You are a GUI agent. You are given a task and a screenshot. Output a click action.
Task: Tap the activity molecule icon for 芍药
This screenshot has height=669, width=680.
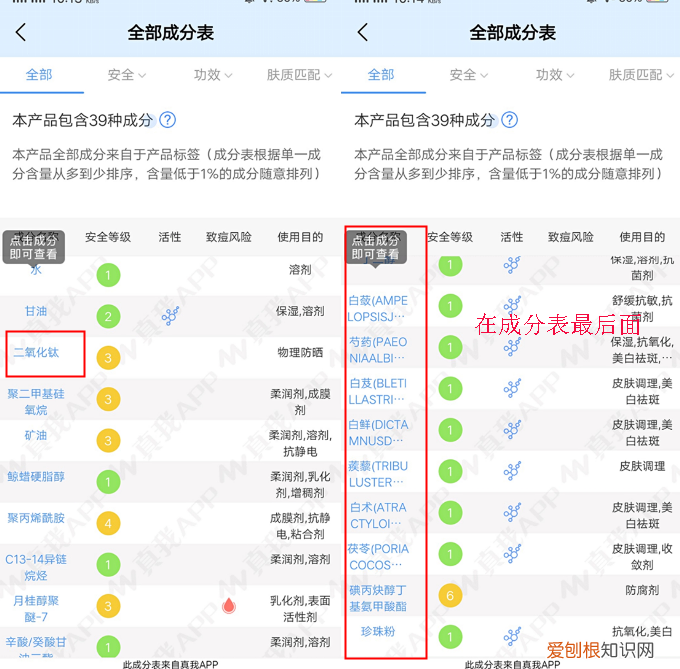pos(512,347)
